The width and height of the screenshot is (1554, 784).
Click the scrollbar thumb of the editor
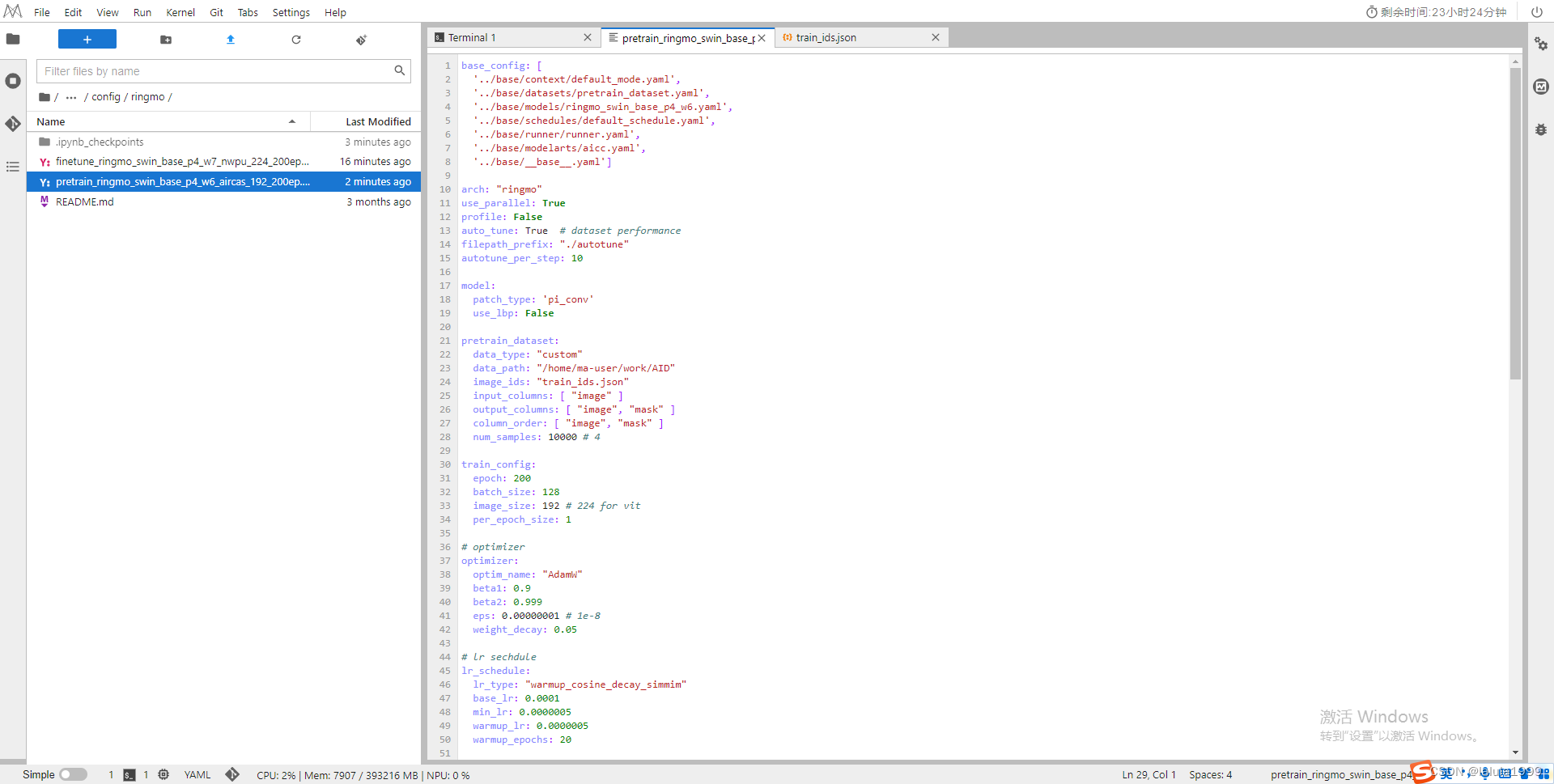point(1515,223)
